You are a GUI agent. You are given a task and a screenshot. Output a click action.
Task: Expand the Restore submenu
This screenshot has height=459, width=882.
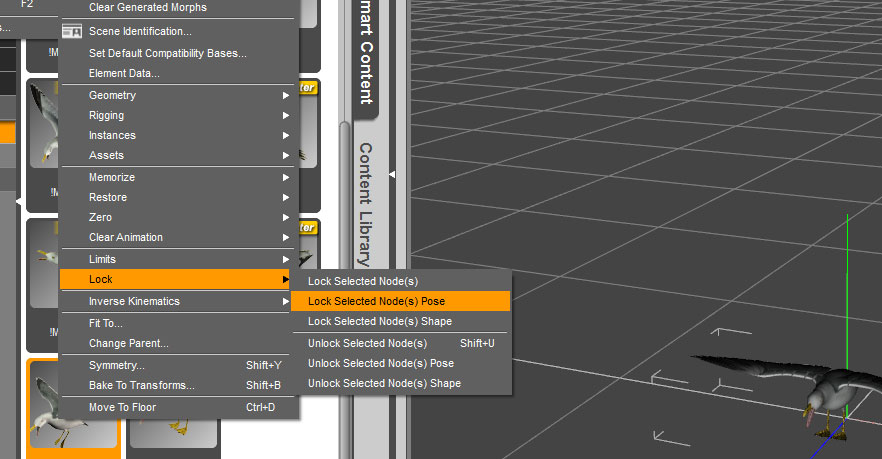pyautogui.click(x=177, y=197)
